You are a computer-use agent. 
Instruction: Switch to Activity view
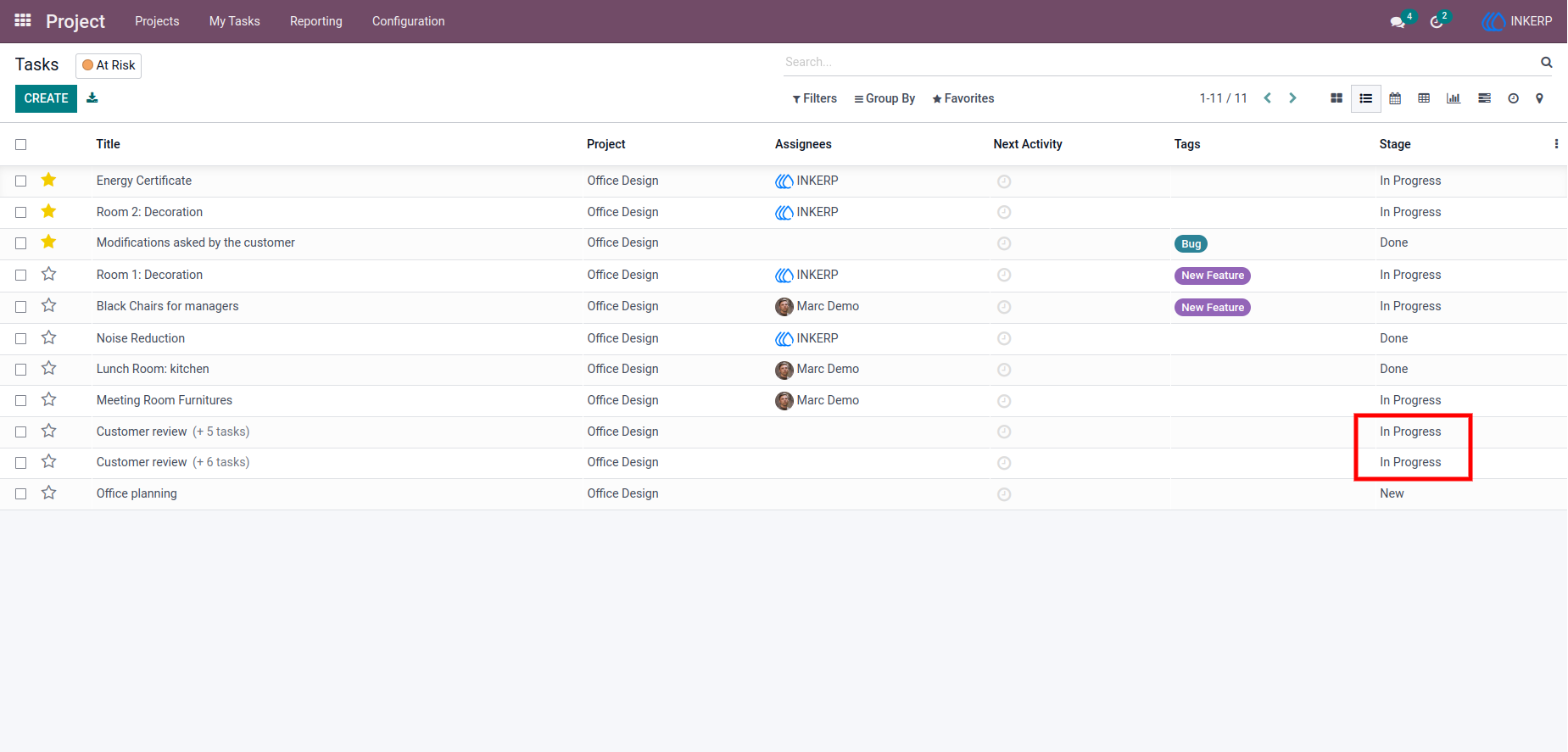point(1513,98)
